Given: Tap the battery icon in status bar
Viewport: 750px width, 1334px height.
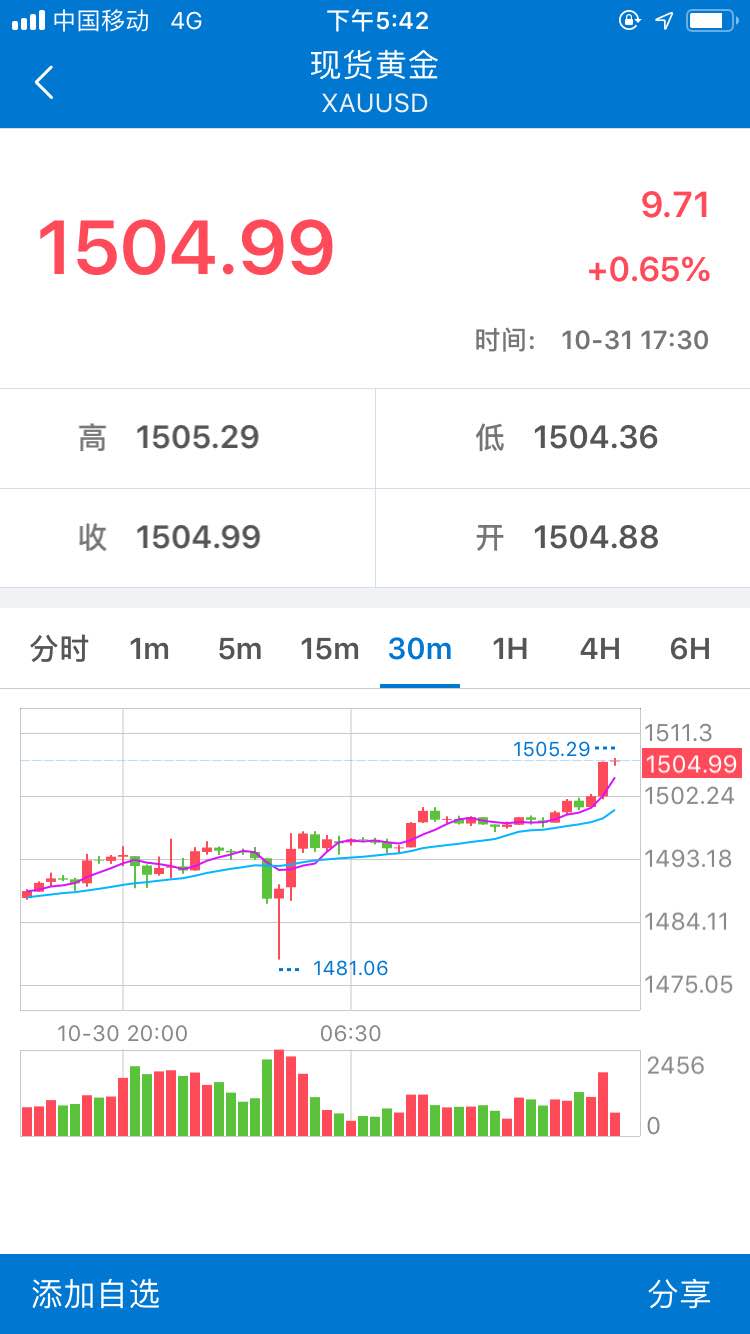Looking at the screenshot, I should coord(711,20).
